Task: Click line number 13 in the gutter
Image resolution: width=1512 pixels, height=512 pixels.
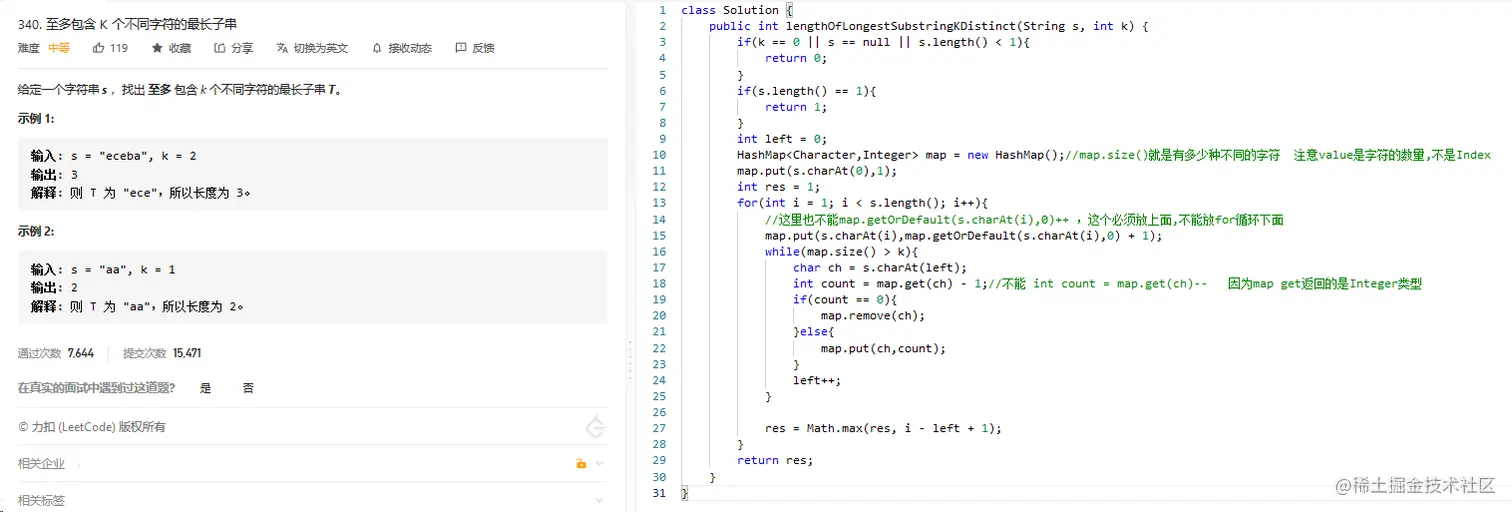Action: point(660,203)
